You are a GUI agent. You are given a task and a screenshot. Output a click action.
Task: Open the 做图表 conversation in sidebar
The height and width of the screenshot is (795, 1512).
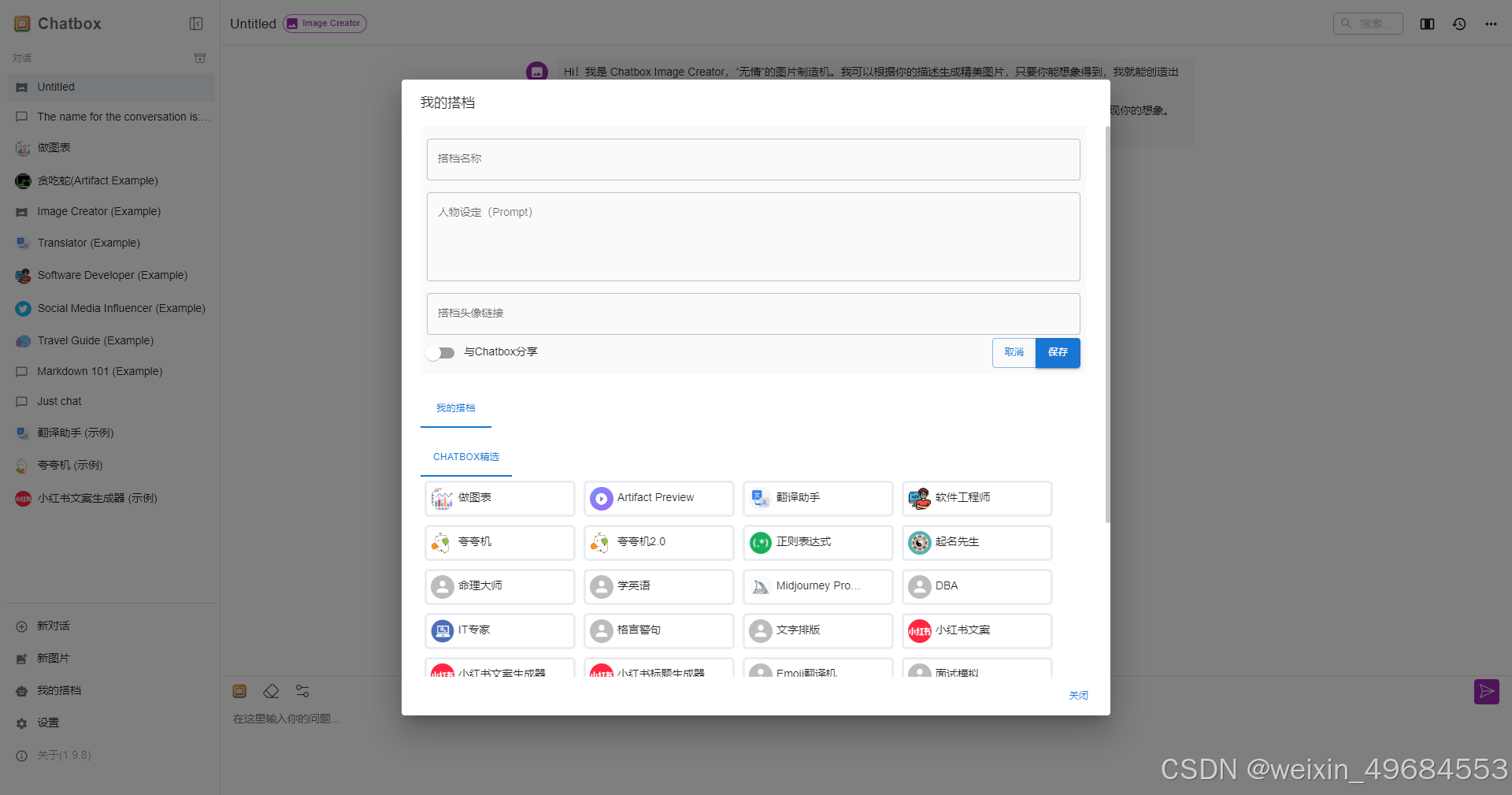point(111,148)
